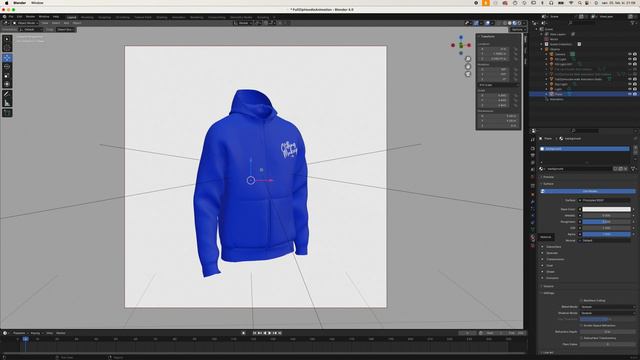The image size is (640, 360).
Task: Click the XYZ navigation axis gizmo
Action: (x=461, y=45)
